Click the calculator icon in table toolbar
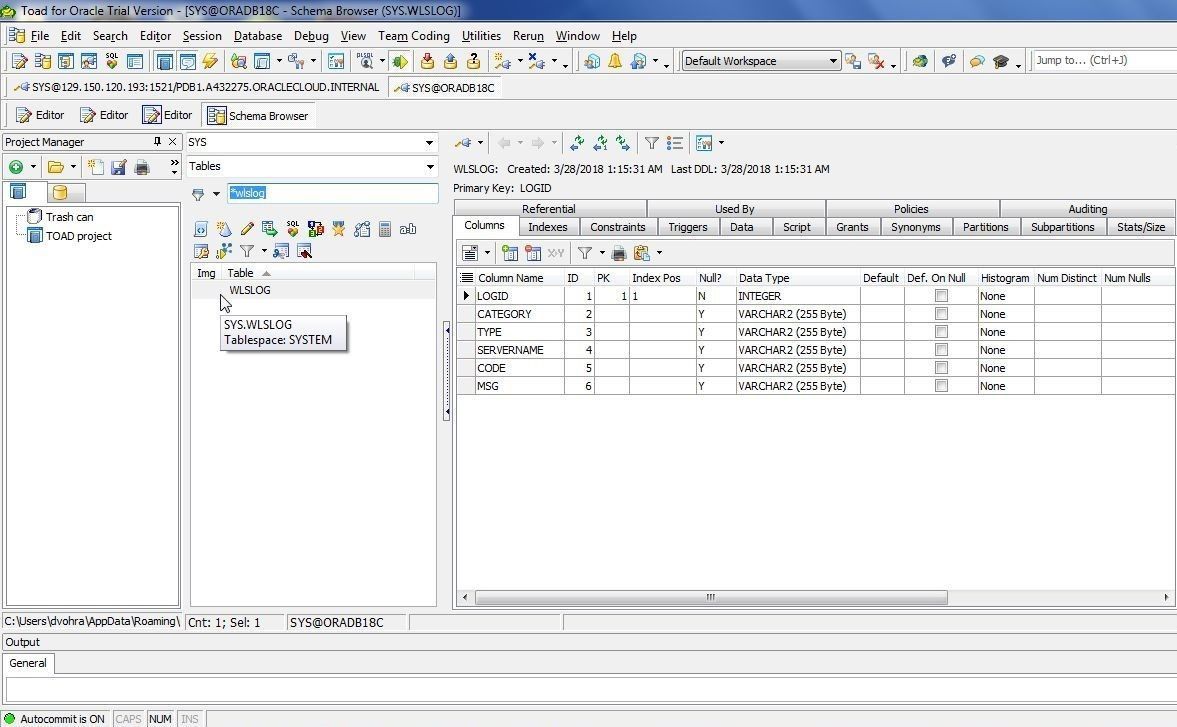 pos(384,229)
